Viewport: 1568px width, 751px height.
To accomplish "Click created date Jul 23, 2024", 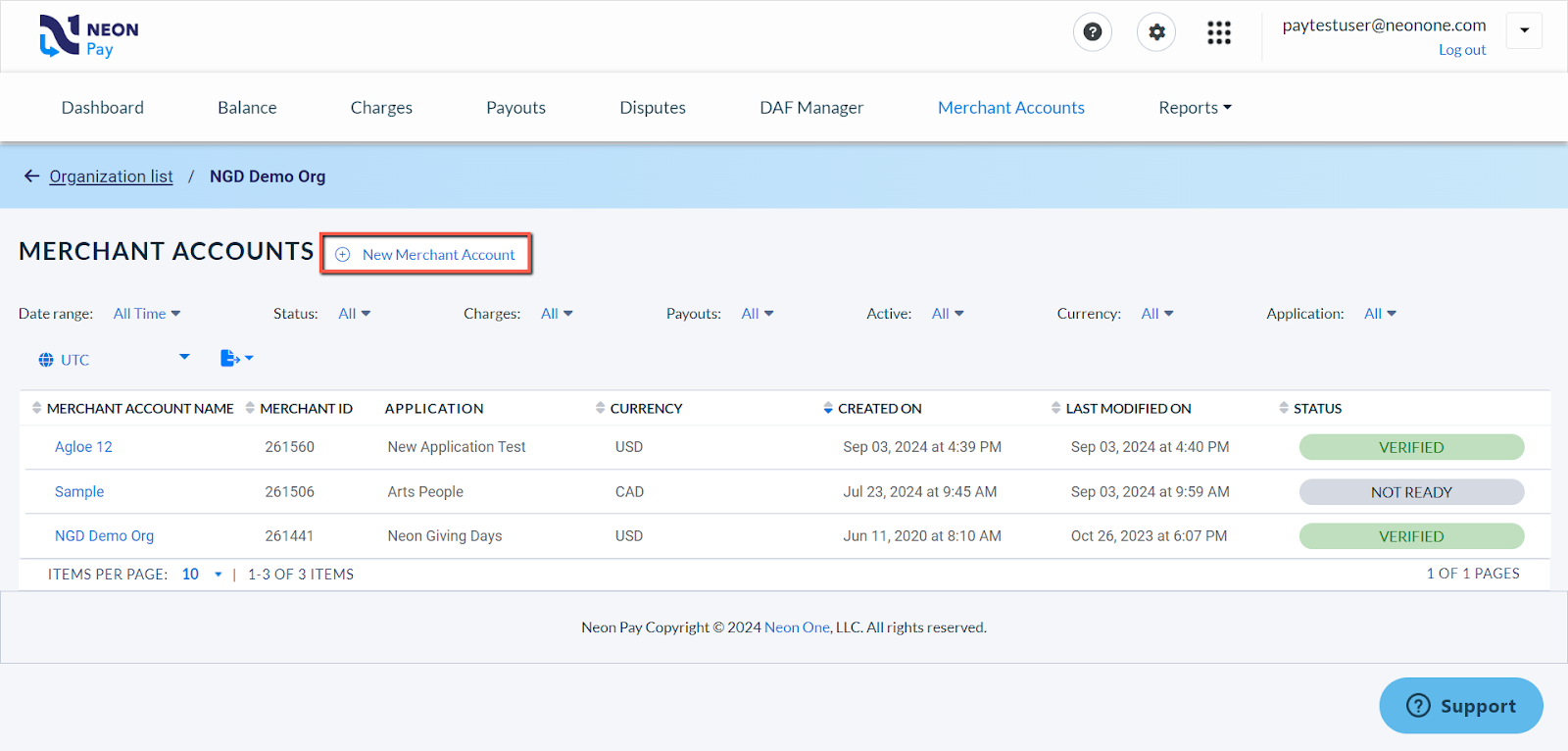I will 920,492.
